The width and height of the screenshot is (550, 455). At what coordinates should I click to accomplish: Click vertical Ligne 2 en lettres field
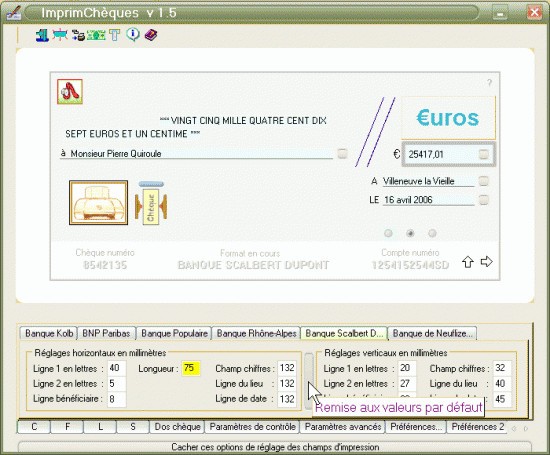click(x=407, y=383)
